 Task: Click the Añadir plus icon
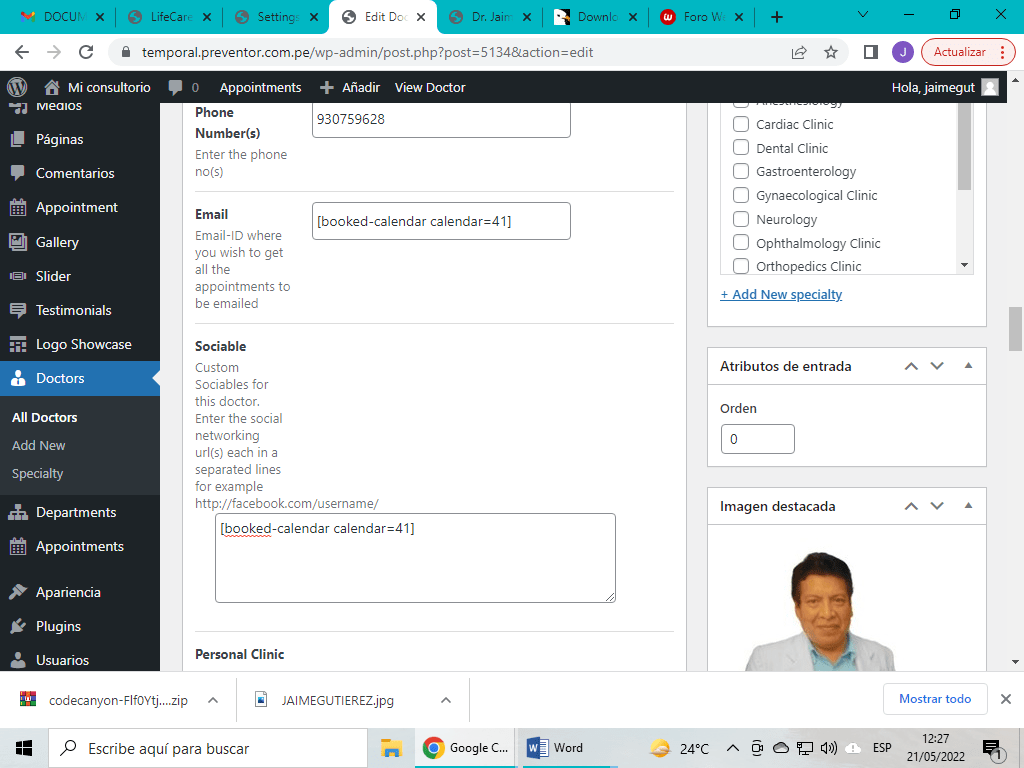click(327, 88)
